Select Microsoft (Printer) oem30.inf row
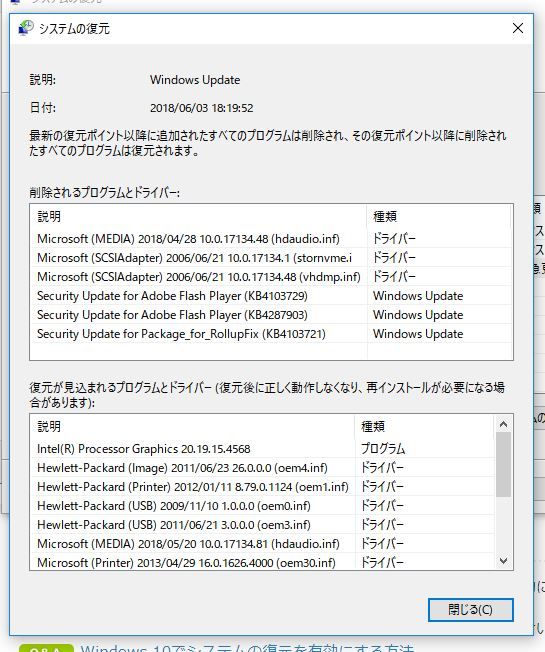This screenshot has width=545, height=652. pyautogui.click(x=263, y=562)
